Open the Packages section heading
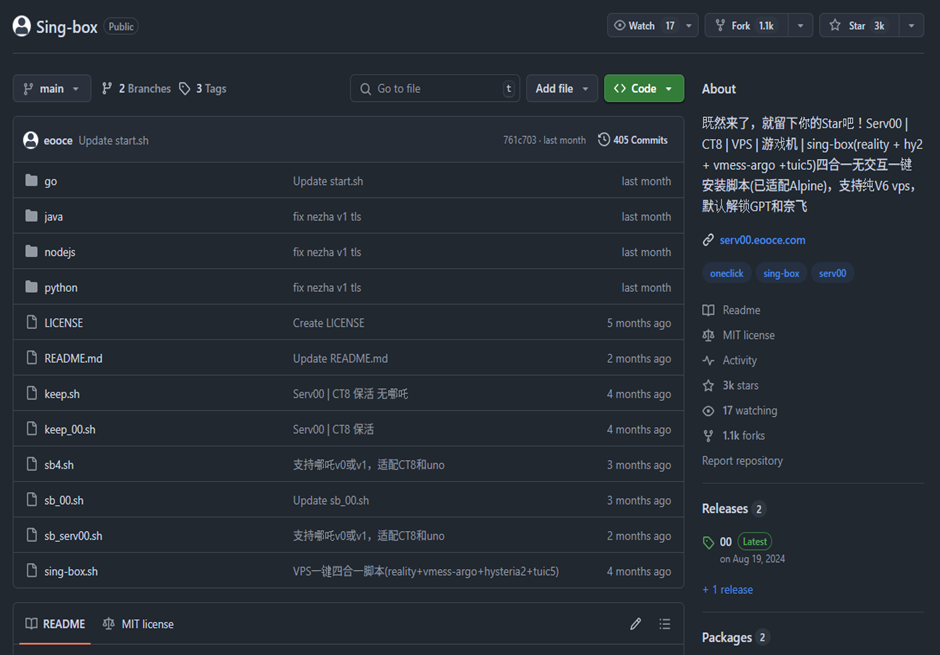The height and width of the screenshot is (655, 940). pyautogui.click(x=727, y=638)
